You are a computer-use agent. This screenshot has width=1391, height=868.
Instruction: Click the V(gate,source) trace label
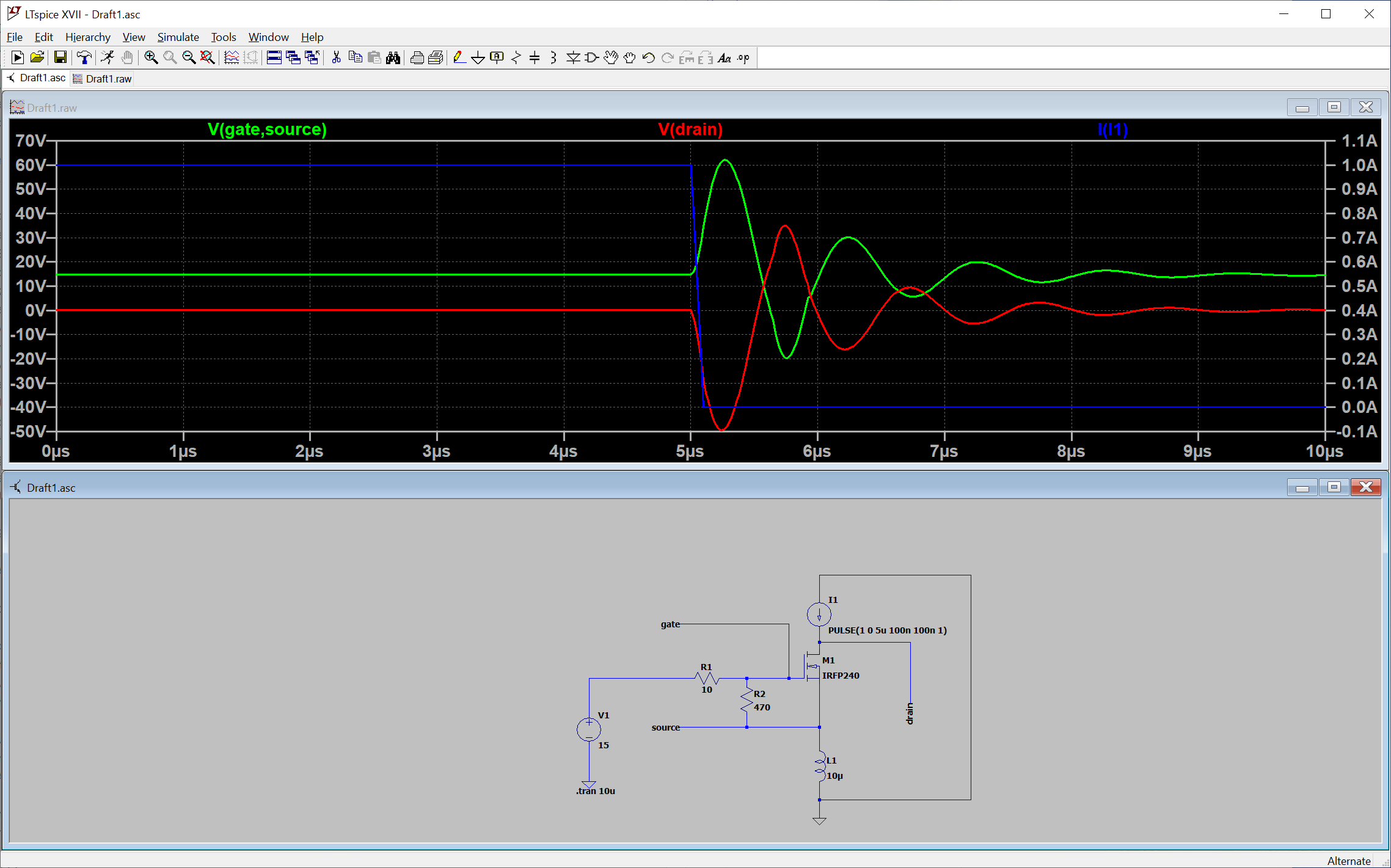[267, 129]
